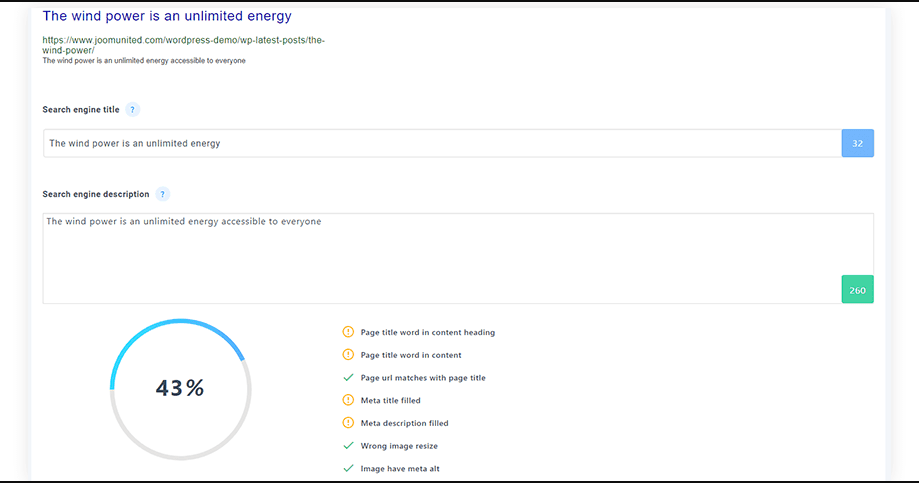Click help icon beside Search engine title
Viewport: 919px width, 483px height.
(132, 110)
